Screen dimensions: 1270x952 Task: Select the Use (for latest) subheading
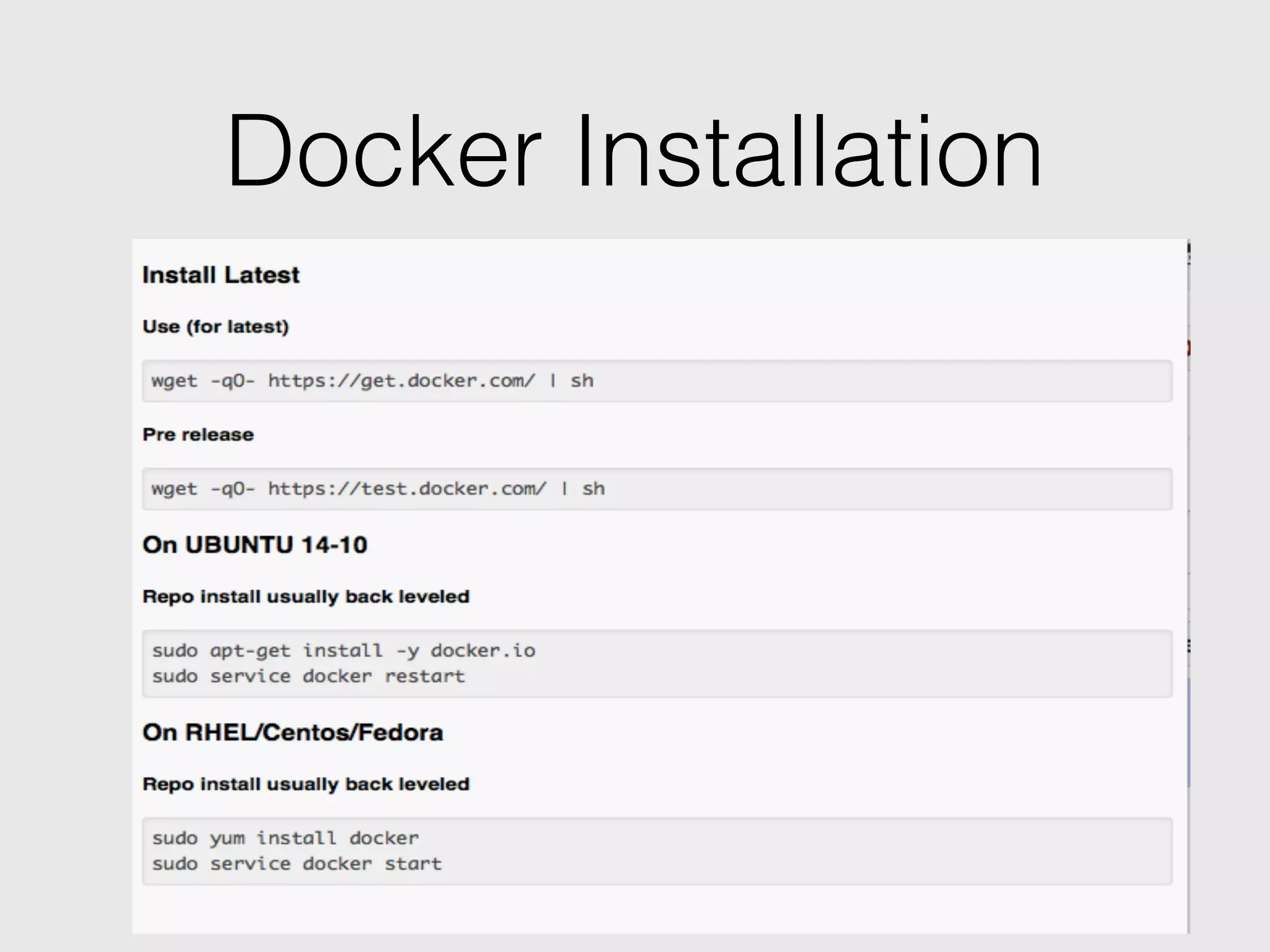click(x=216, y=327)
